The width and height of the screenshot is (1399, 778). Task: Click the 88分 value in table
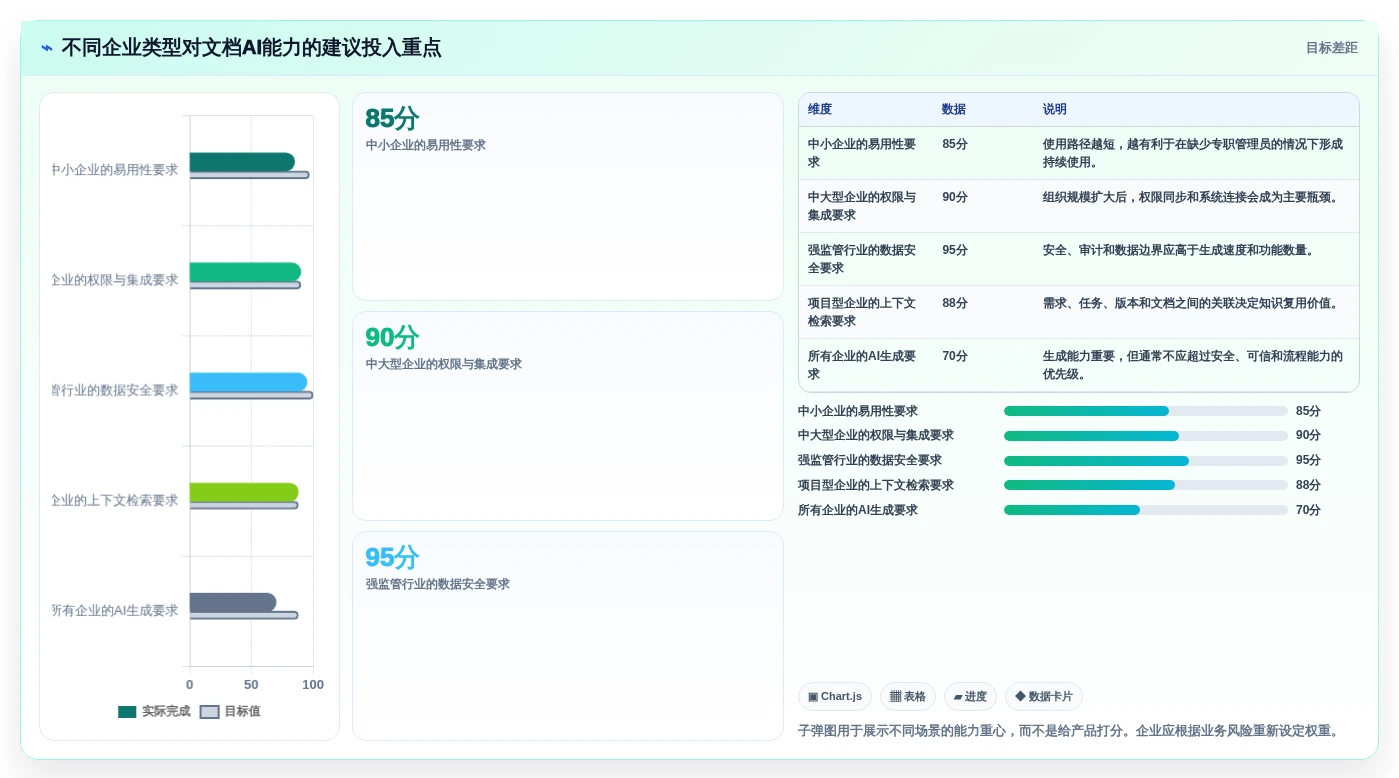pos(955,303)
